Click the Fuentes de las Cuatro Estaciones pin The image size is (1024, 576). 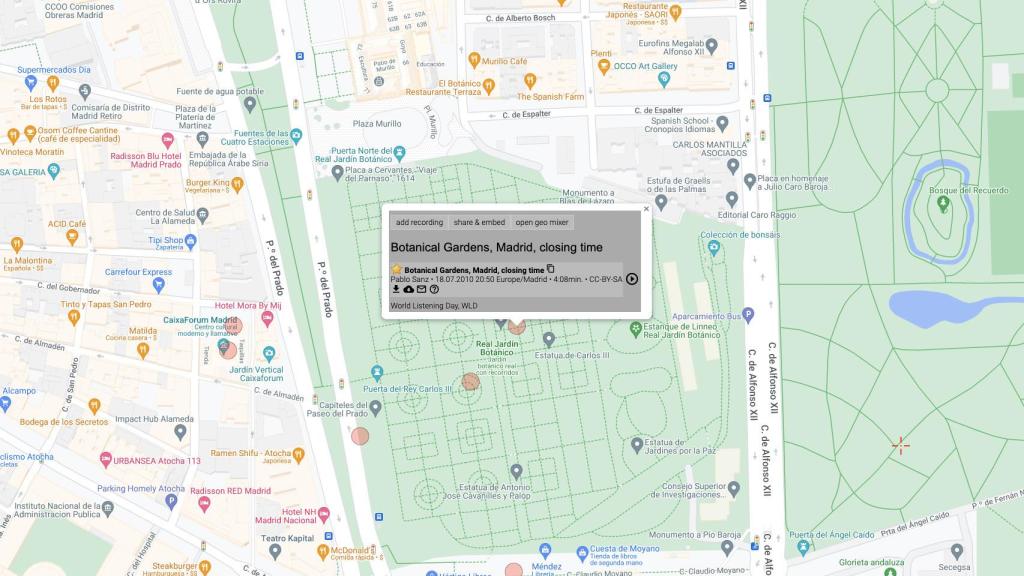(x=296, y=136)
